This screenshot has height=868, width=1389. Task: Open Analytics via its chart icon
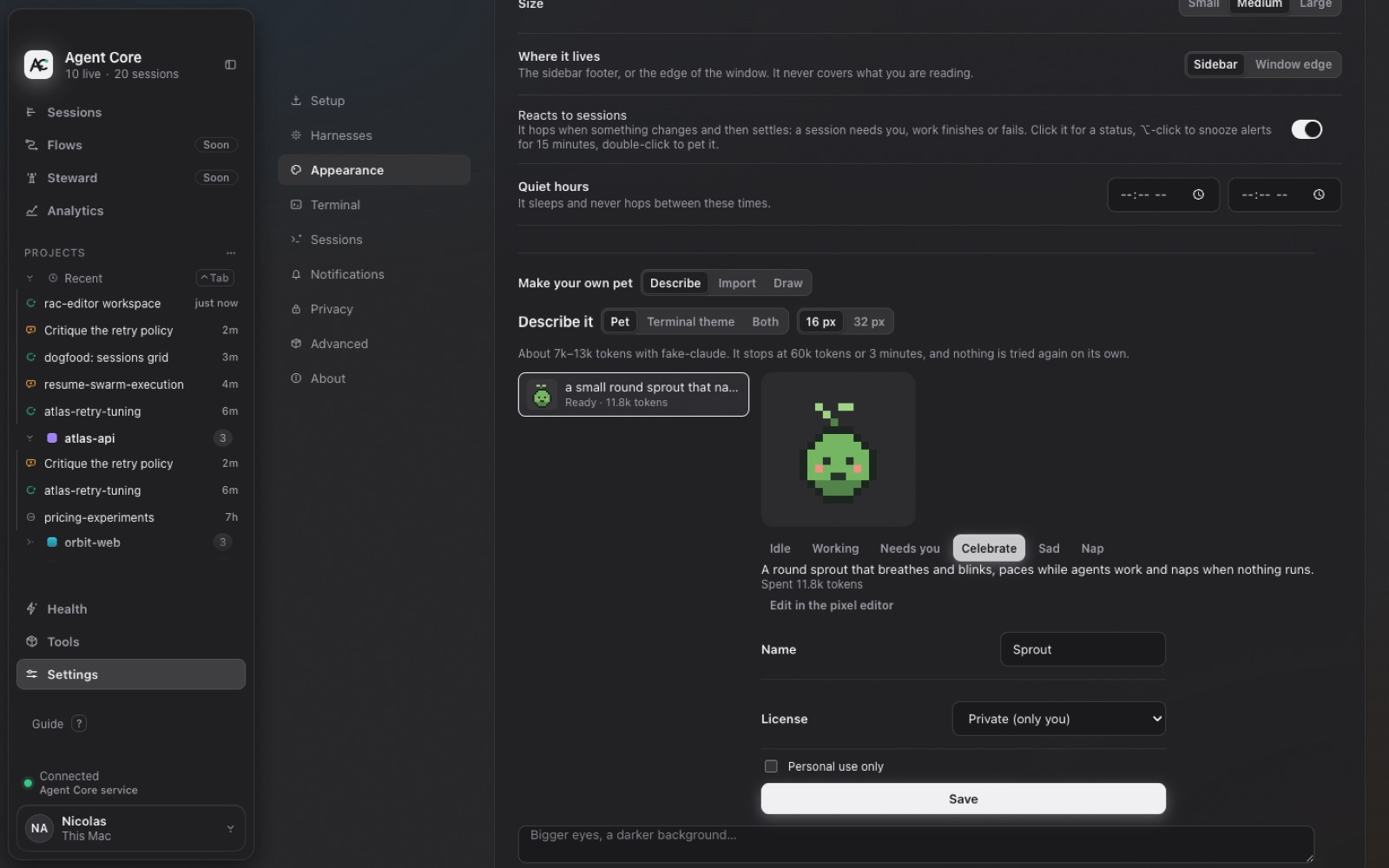[31, 211]
